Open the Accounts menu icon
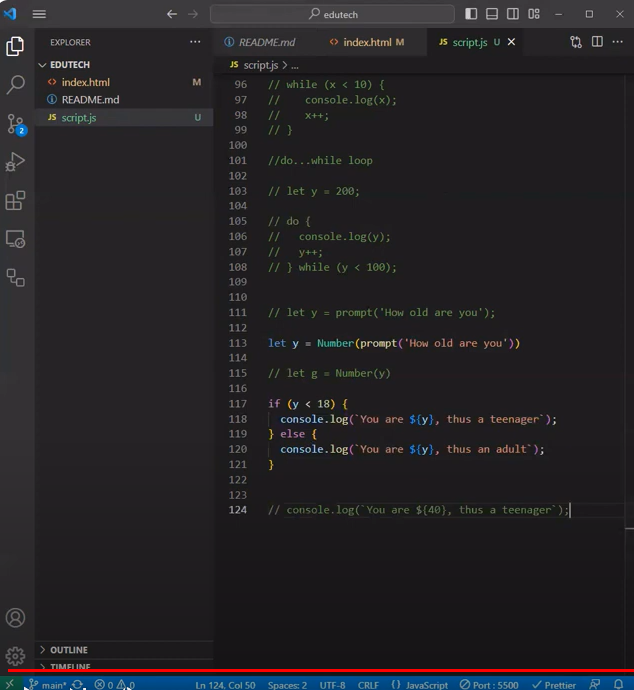This screenshot has height=690, width=634. 16,618
